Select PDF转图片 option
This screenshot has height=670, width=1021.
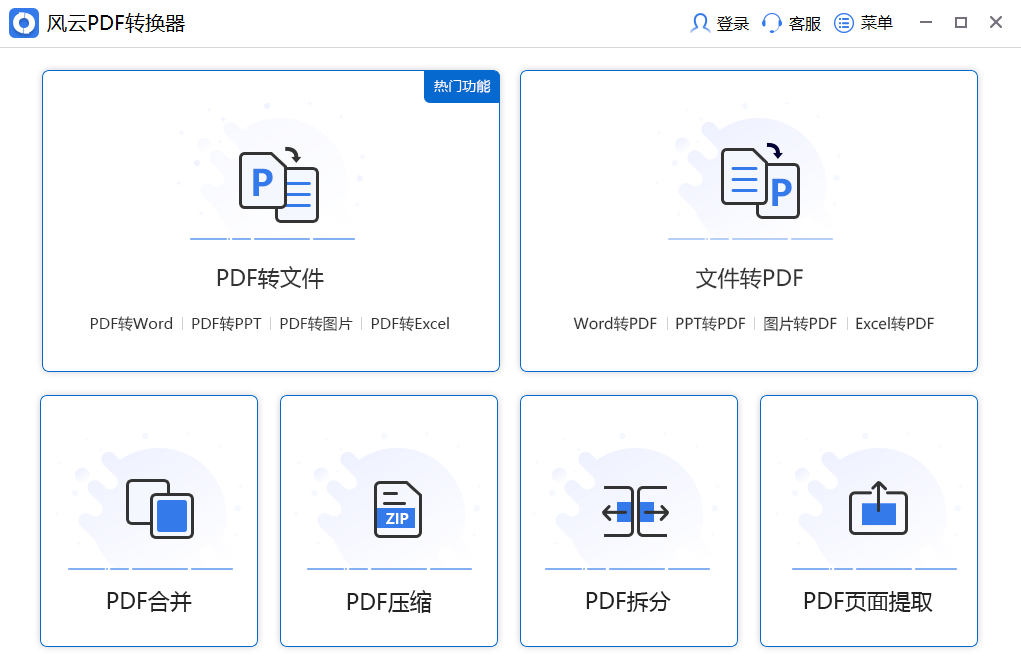pos(316,324)
